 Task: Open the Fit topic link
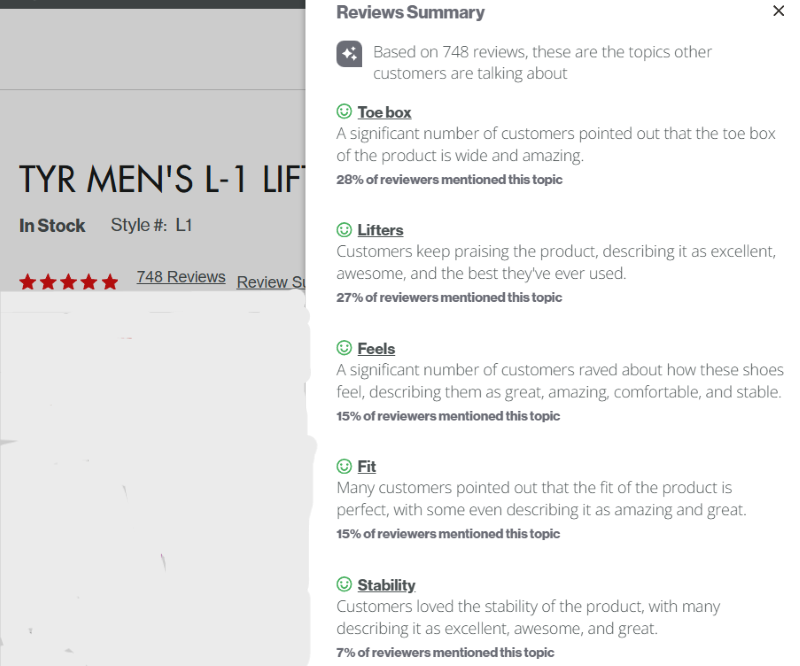click(x=366, y=466)
